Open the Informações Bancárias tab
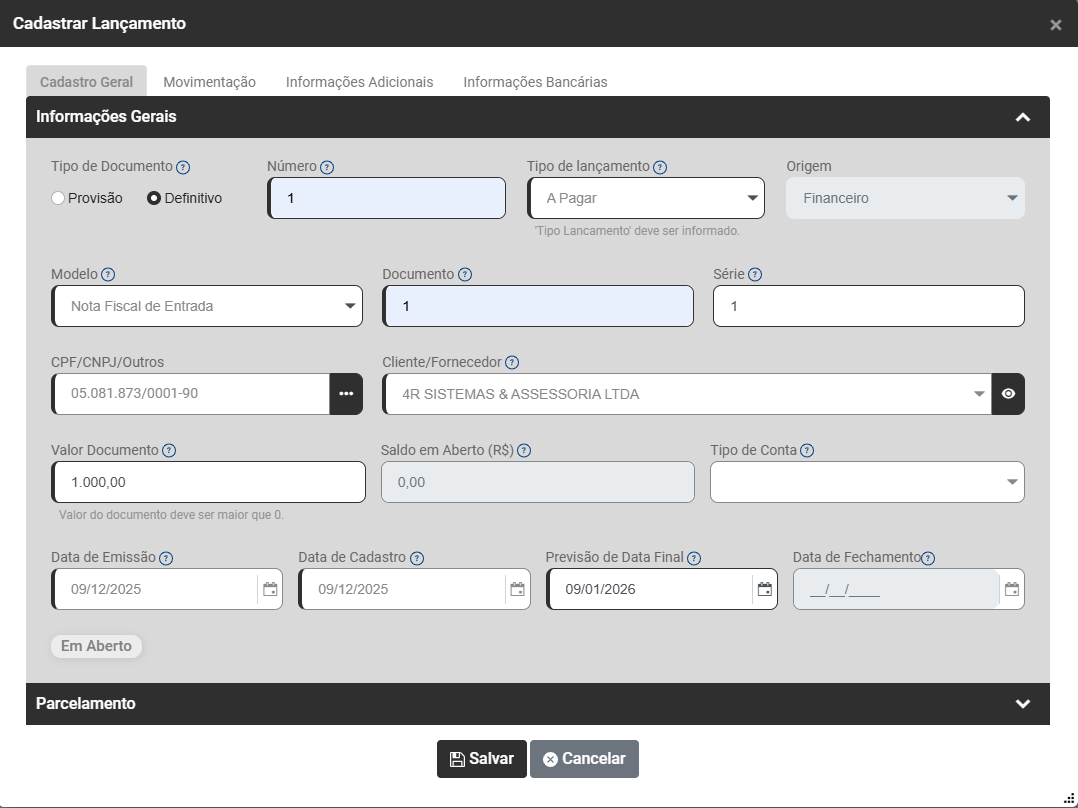 (x=535, y=82)
